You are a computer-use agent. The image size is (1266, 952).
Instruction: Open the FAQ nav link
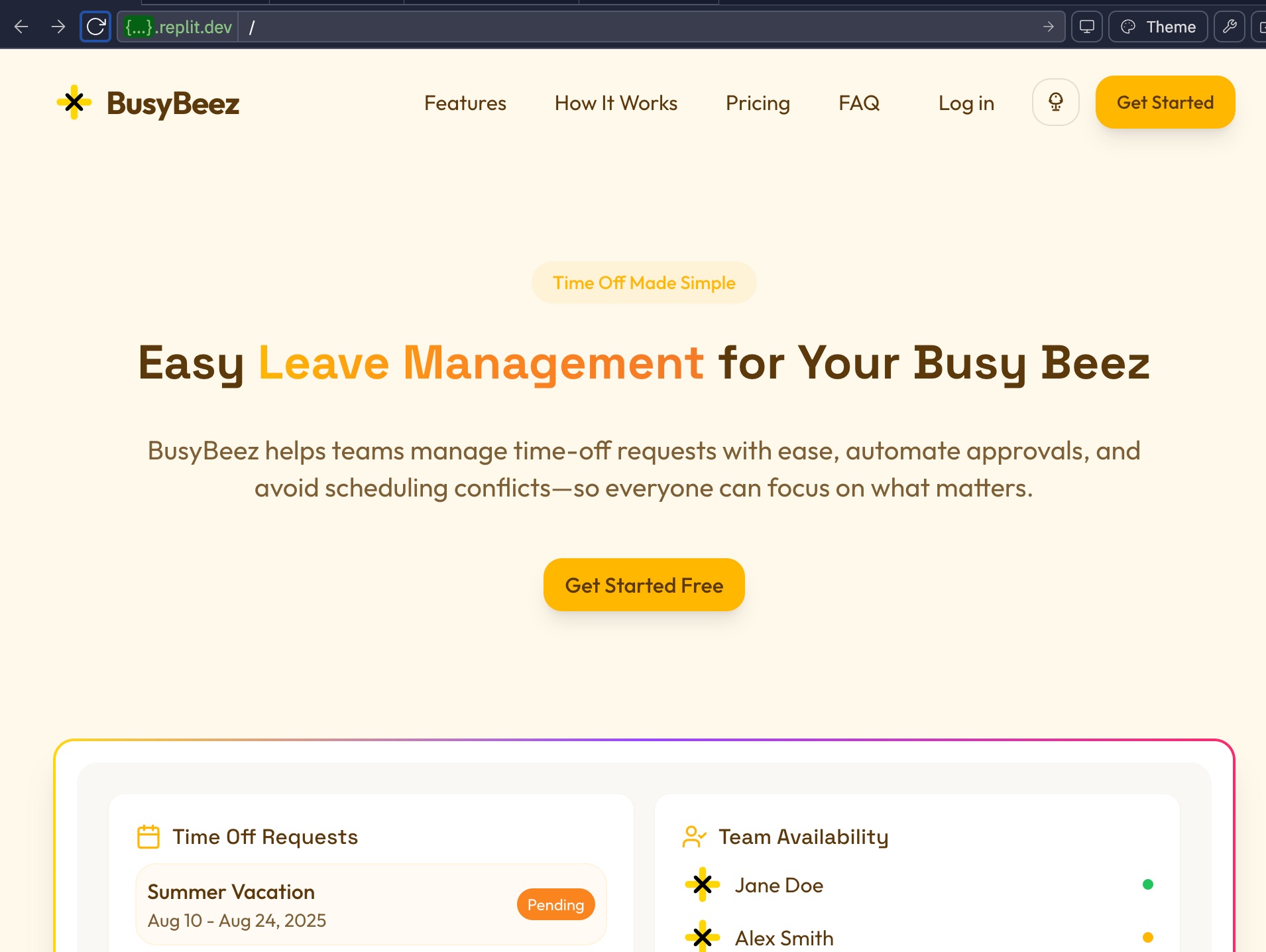[859, 103]
